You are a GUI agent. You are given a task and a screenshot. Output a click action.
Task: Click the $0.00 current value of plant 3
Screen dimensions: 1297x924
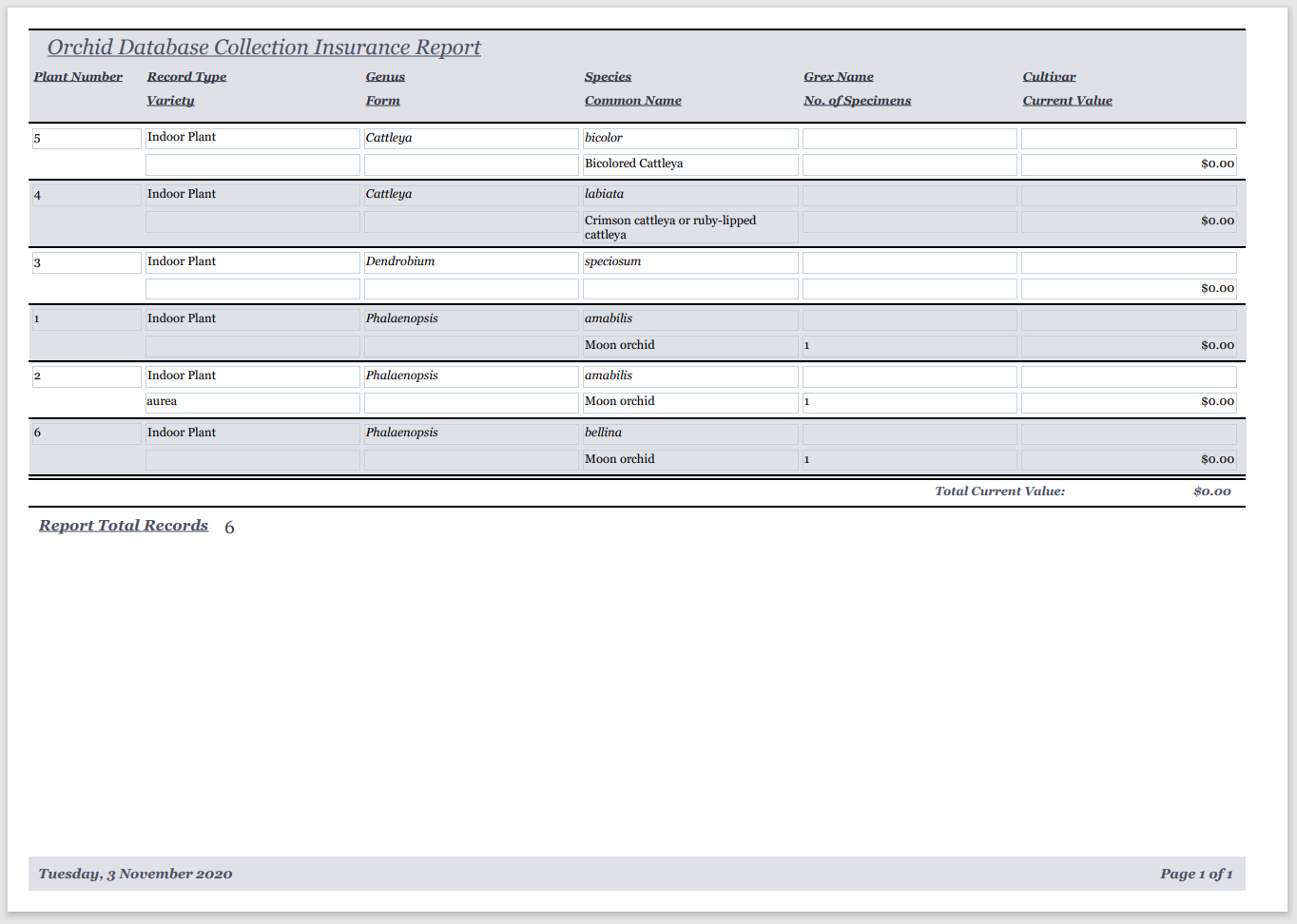point(1129,289)
